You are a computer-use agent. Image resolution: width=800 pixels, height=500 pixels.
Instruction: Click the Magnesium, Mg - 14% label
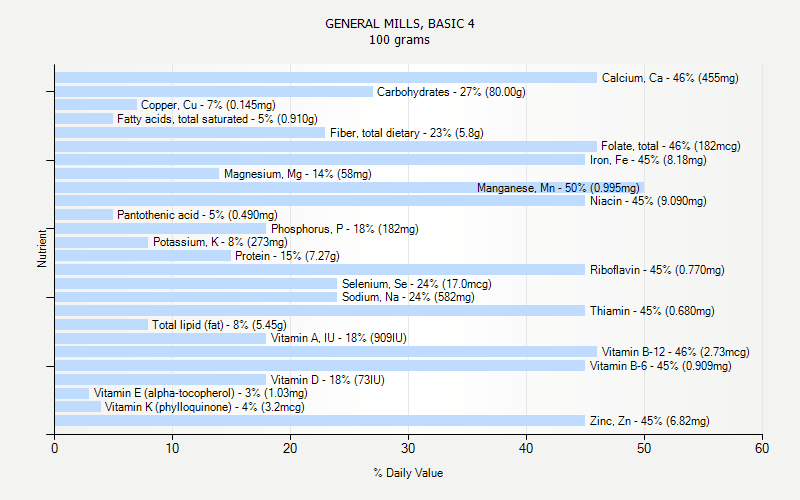click(297, 174)
